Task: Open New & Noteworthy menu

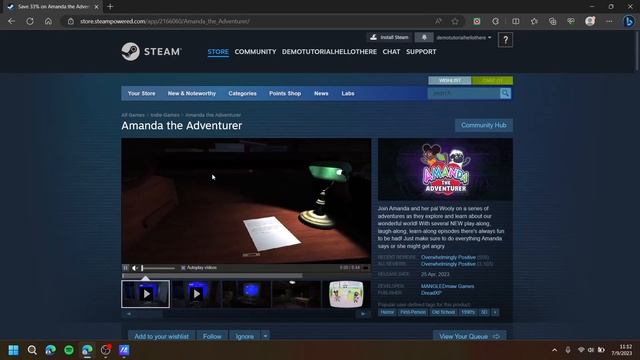Action: pos(192,93)
